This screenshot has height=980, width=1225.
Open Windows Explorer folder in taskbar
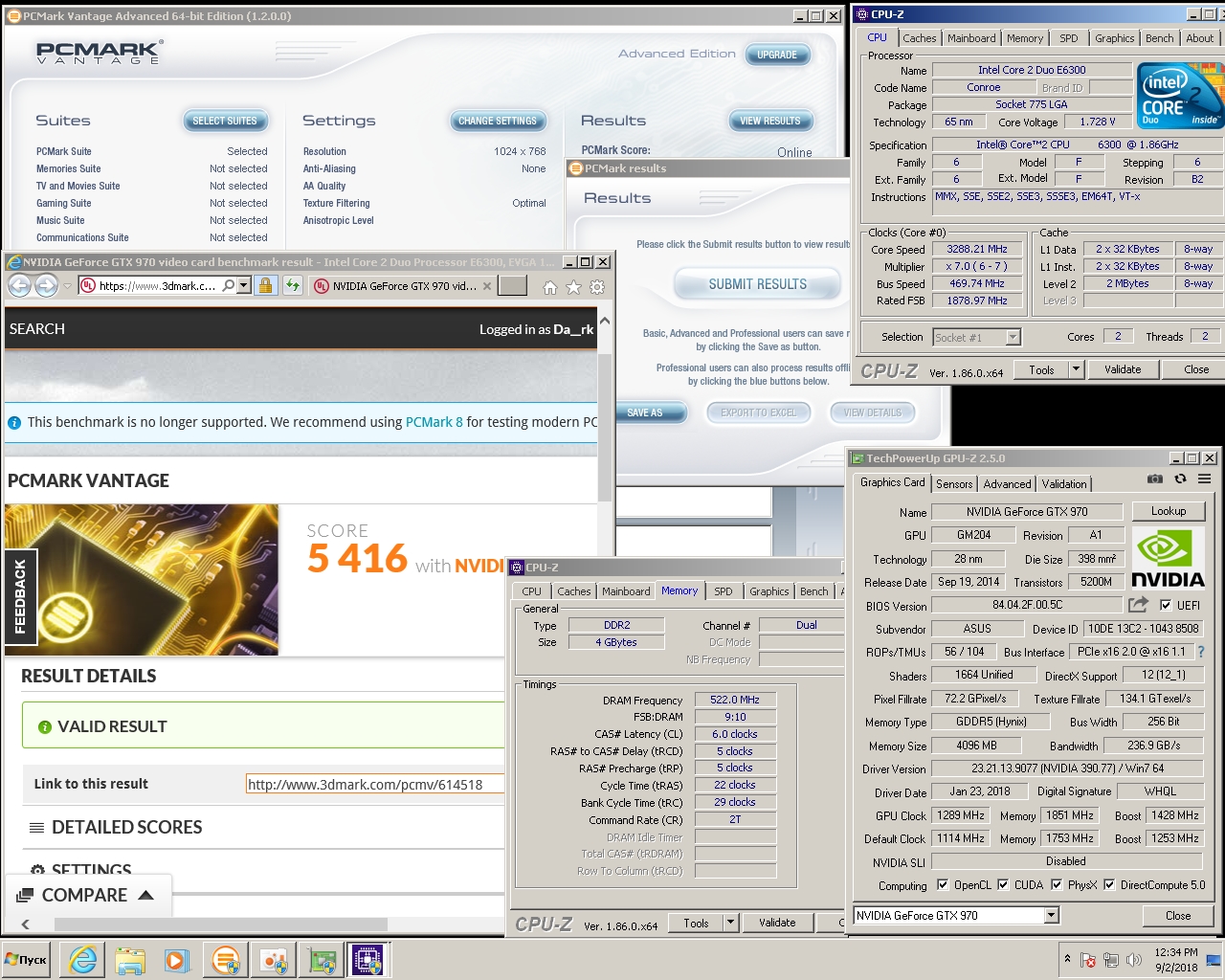click(x=130, y=960)
